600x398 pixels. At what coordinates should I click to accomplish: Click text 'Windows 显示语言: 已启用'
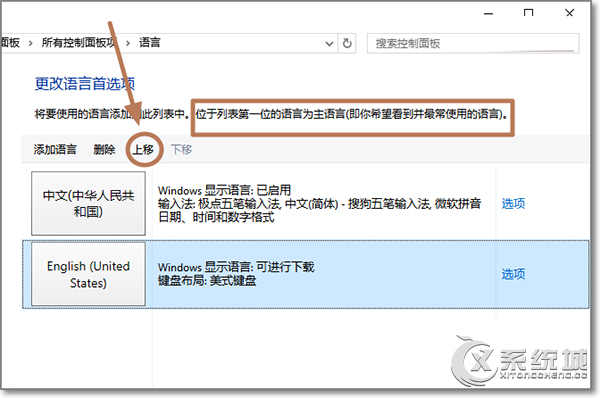(225, 190)
